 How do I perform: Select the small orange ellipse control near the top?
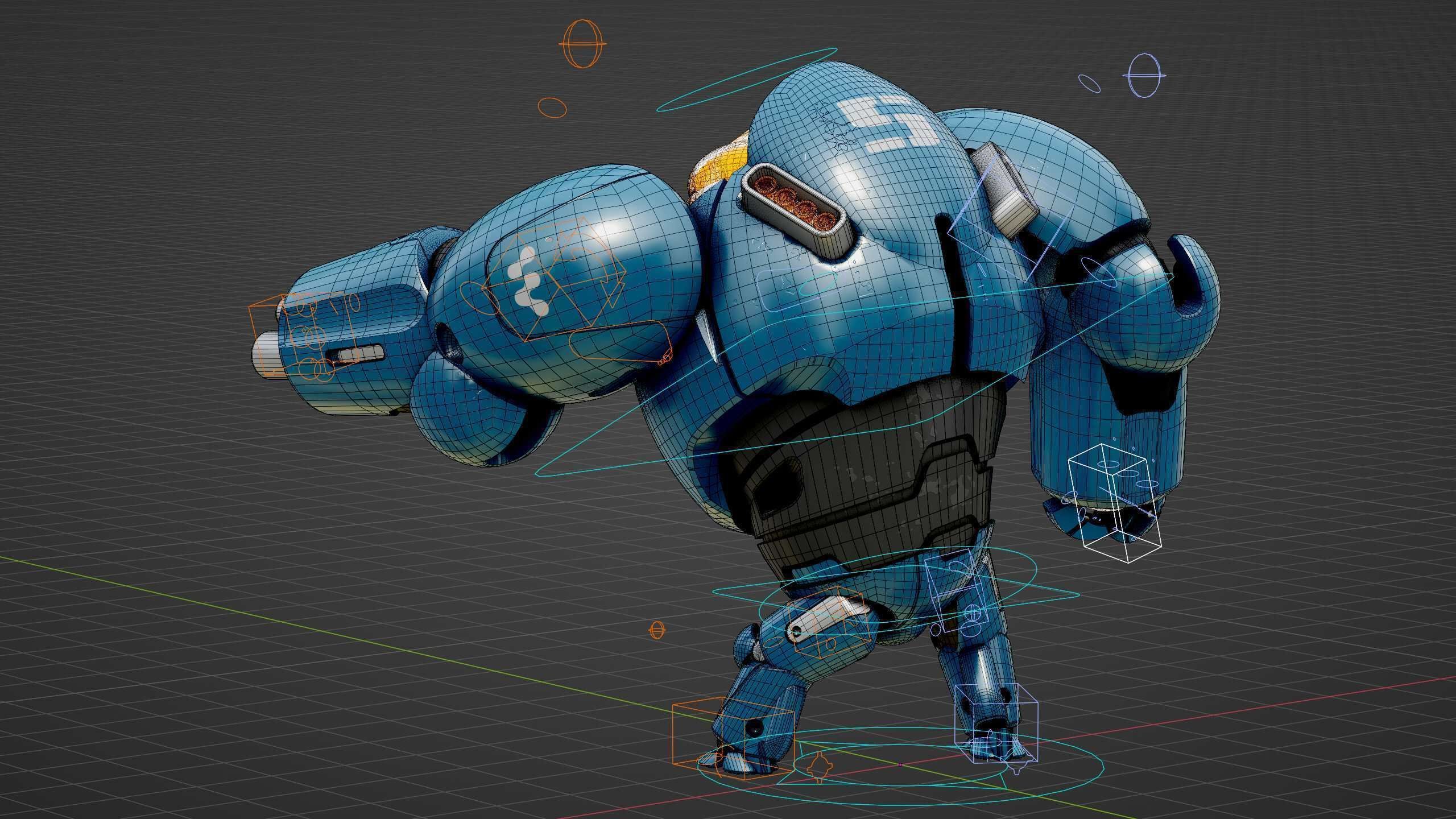552,107
